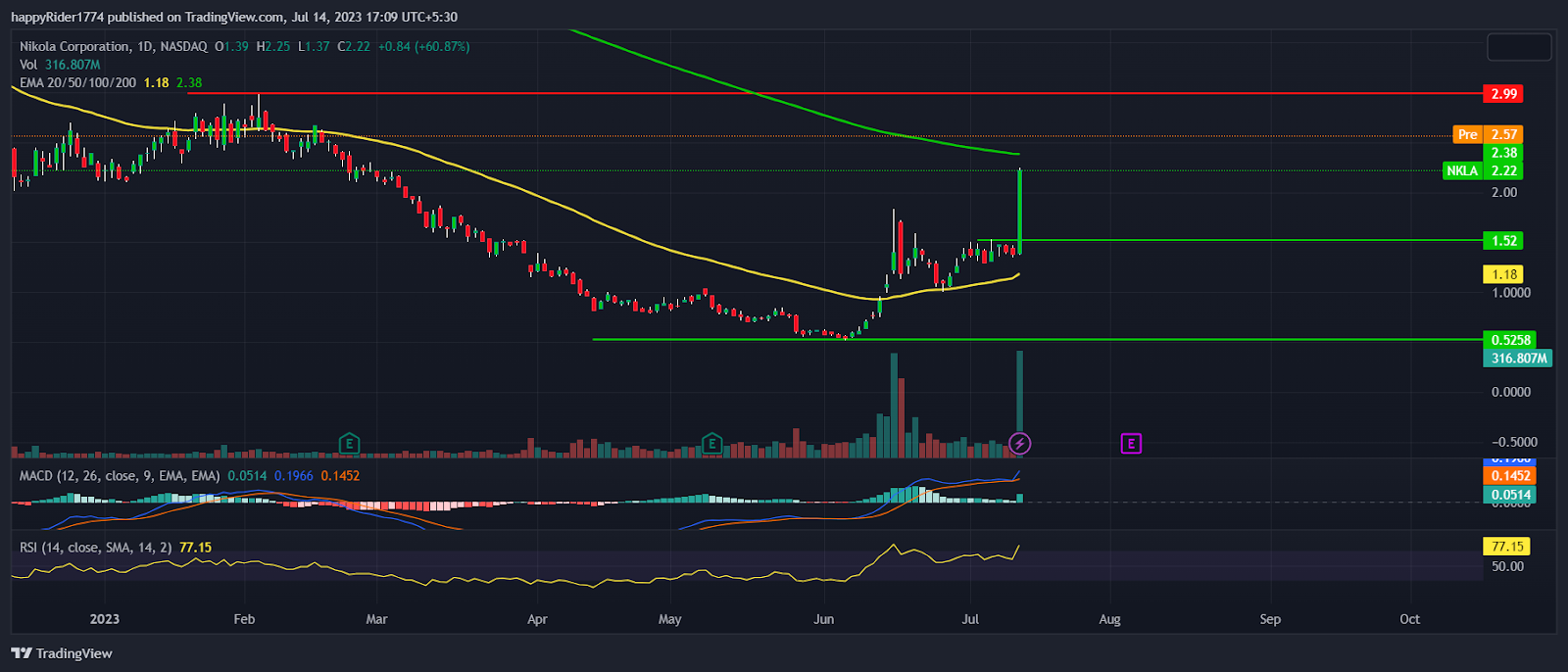This screenshot has width=1568, height=672.
Task: Select the red horizontal resistance line at 2.99
Action: click(x=833, y=94)
